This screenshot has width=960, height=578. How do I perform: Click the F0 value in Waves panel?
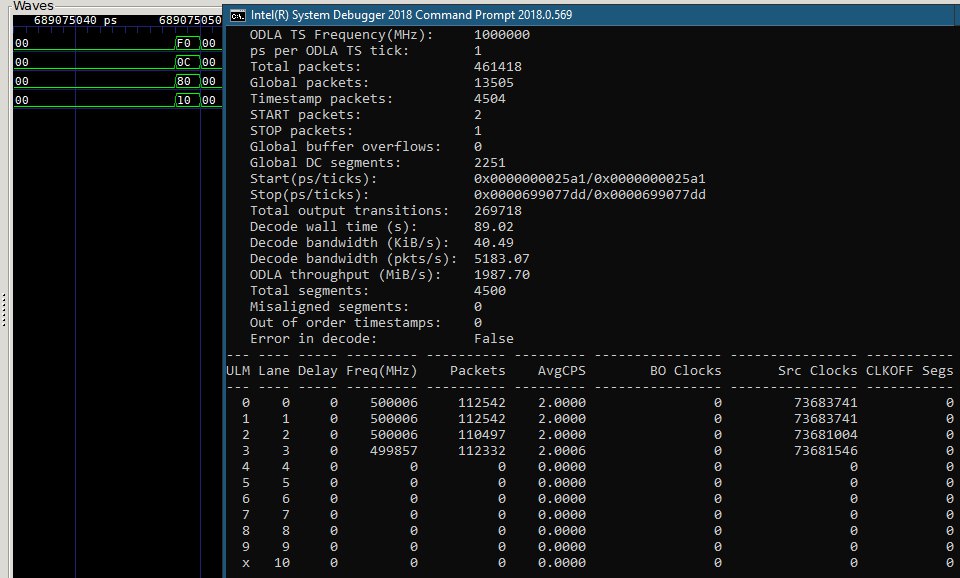click(184, 43)
